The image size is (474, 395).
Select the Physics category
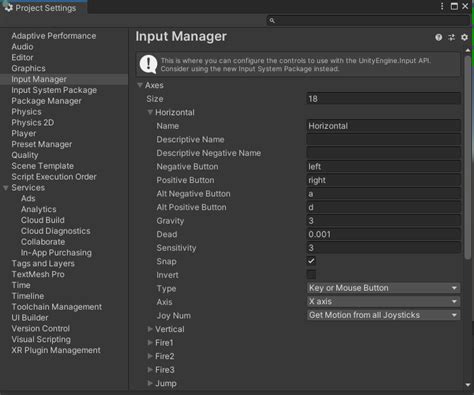click(x=26, y=112)
